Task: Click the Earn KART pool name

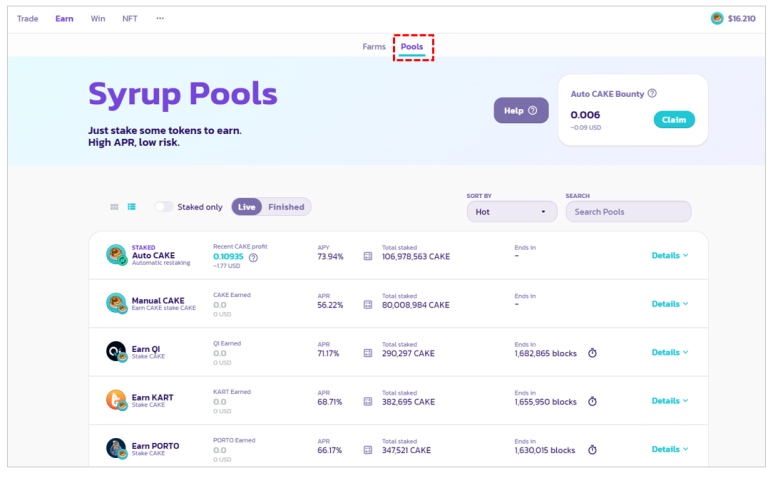Action: click(152, 397)
